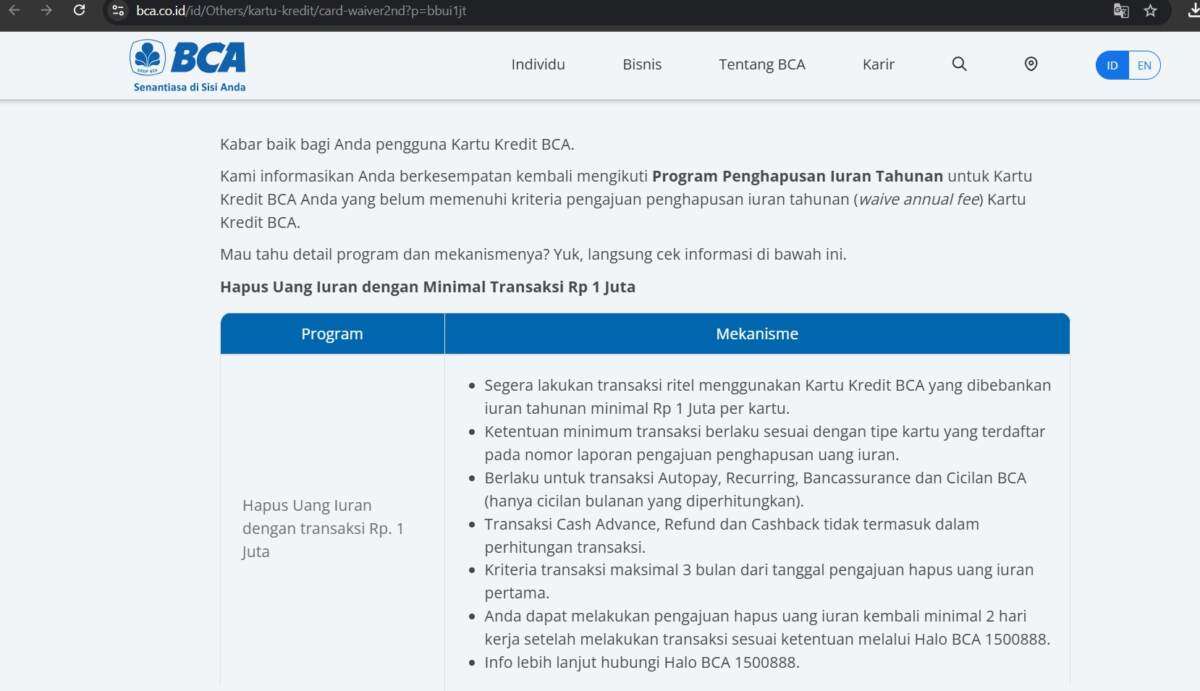Click the Mekanisme table header

click(x=757, y=334)
